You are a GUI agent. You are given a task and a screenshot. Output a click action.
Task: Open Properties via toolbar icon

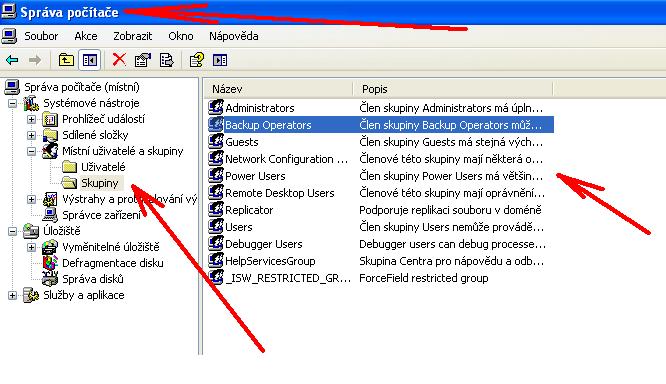point(143,60)
